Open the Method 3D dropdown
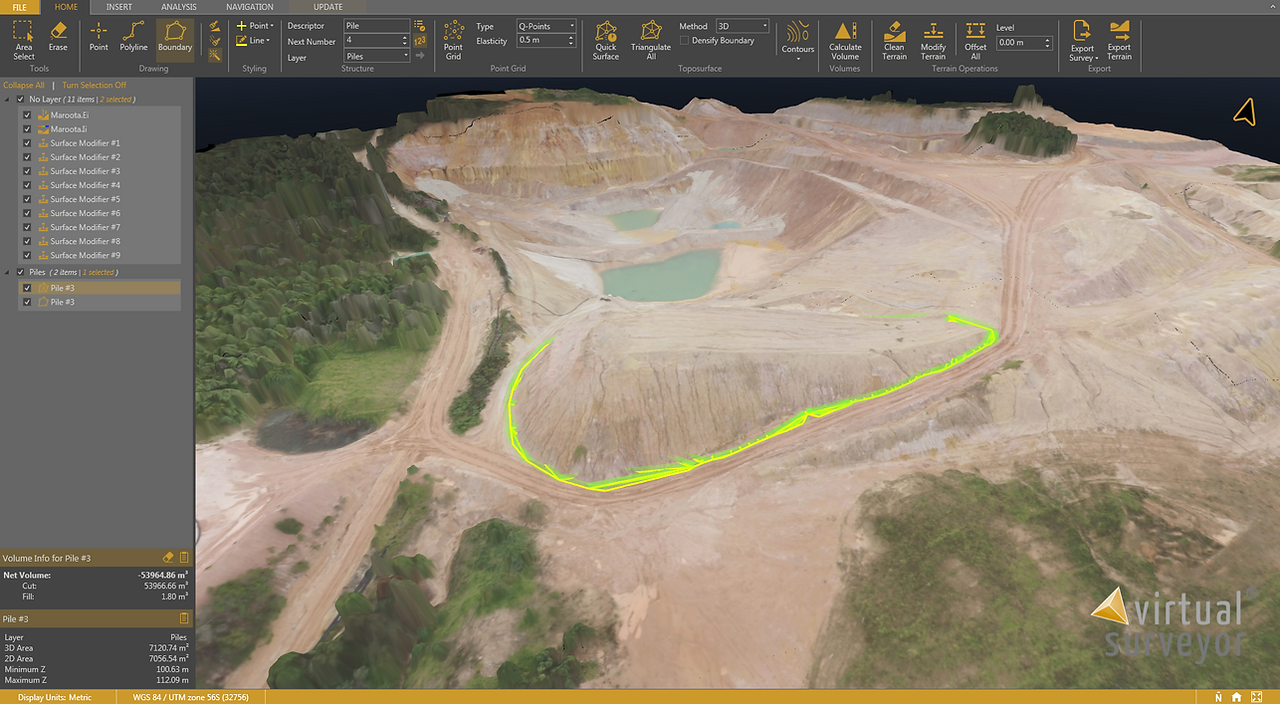Image resolution: width=1280 pixels, height=704 pixels. 743,26
